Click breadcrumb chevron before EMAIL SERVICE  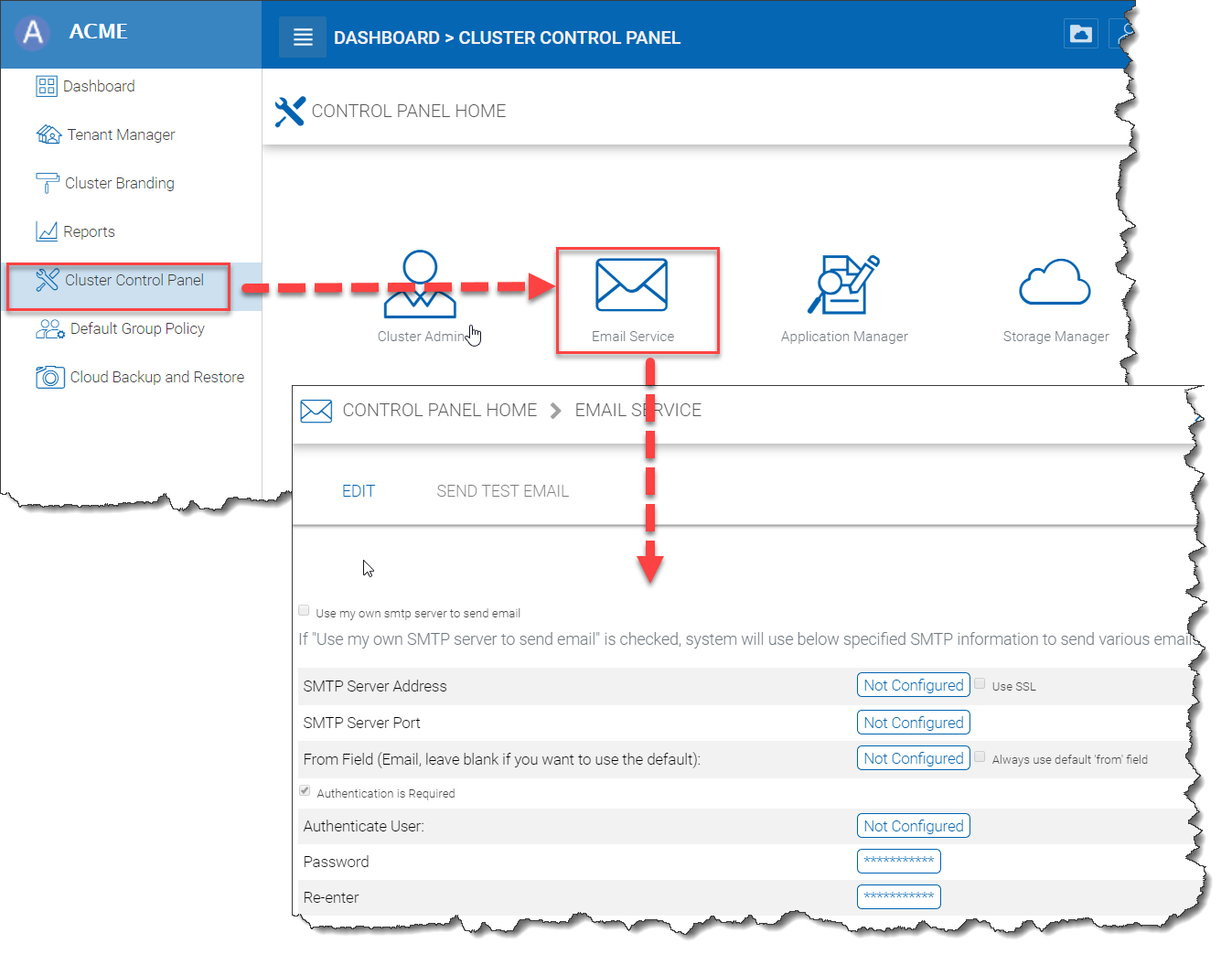click(x=555, y=411)
